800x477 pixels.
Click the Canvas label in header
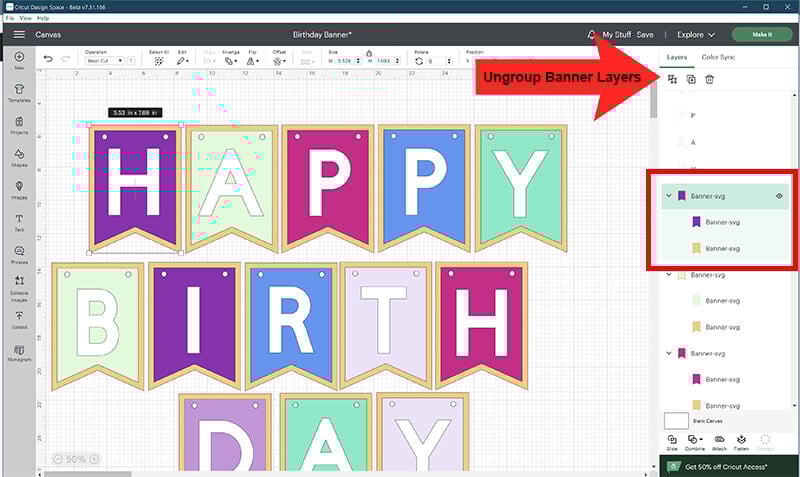pos(48,35)
